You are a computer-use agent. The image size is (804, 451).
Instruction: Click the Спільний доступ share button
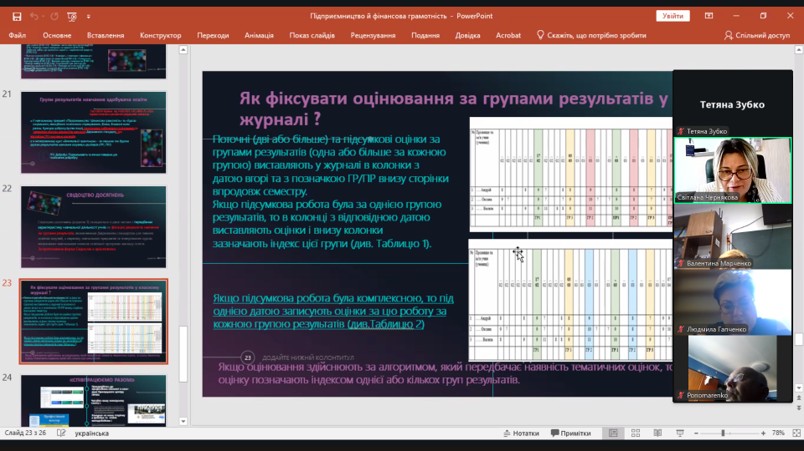[757, 35]
